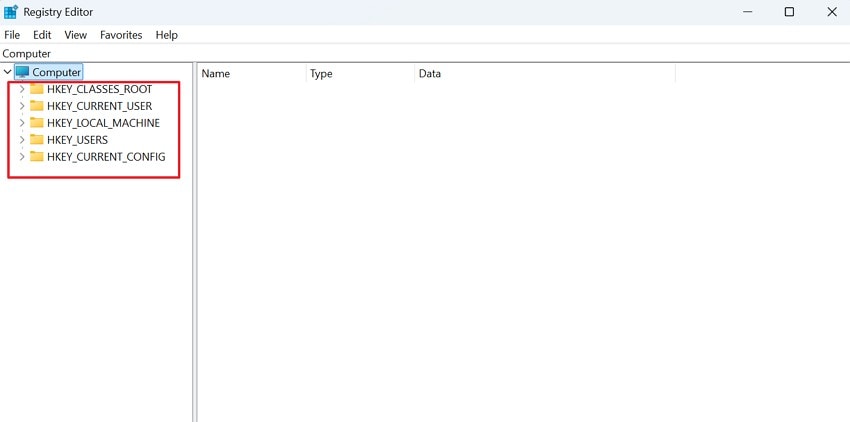Click the HKEY_LOCAL_MACHINE folder icon
Viewport: 850px width, 422px height.
36,123
